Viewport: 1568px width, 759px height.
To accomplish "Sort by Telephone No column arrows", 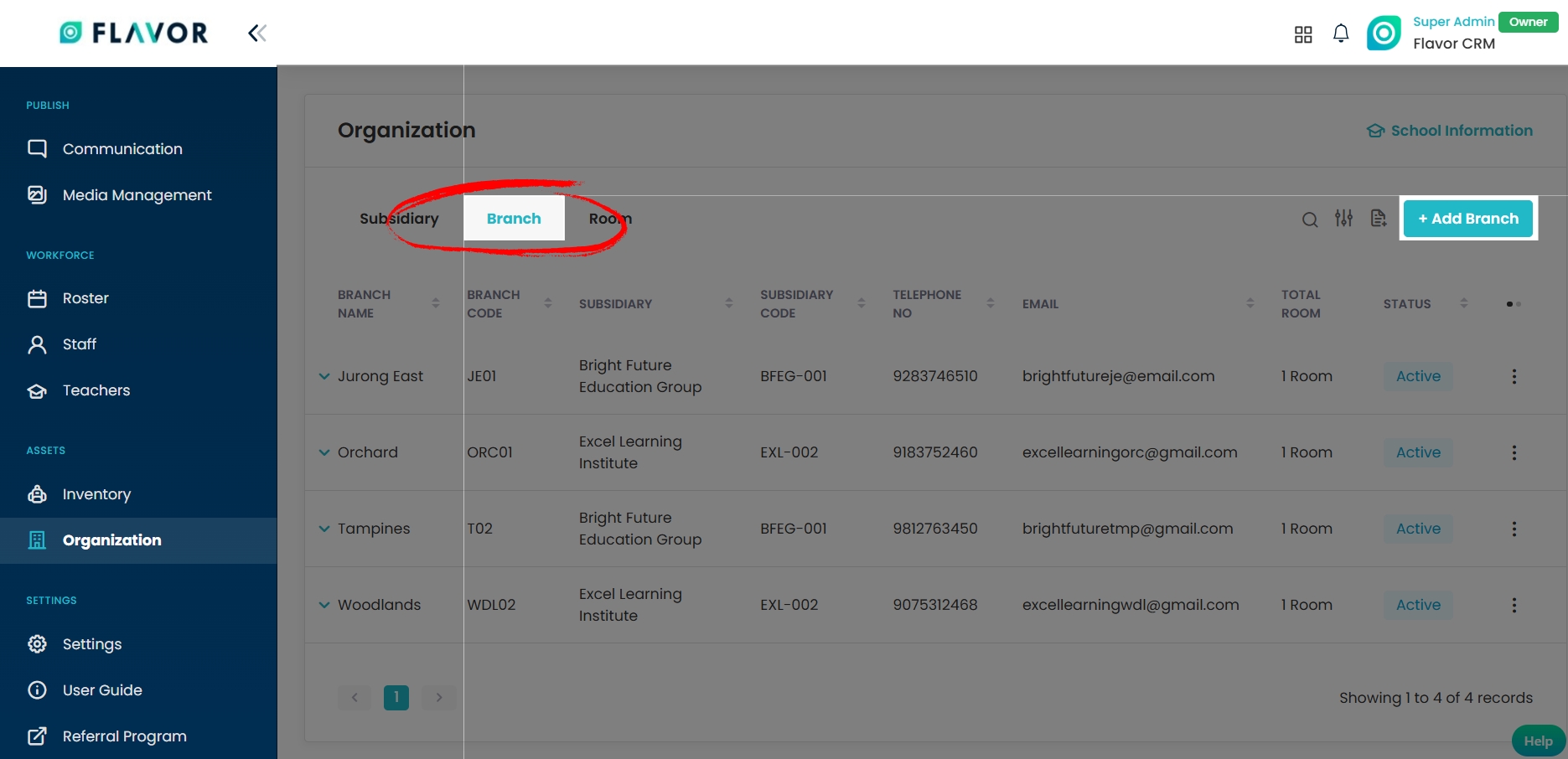I will coord(991,303).
